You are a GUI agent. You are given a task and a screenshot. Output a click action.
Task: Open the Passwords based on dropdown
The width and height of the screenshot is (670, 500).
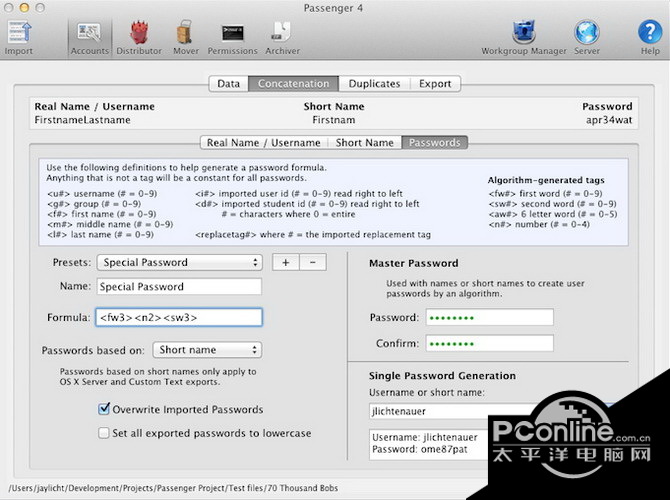(207, 350)
